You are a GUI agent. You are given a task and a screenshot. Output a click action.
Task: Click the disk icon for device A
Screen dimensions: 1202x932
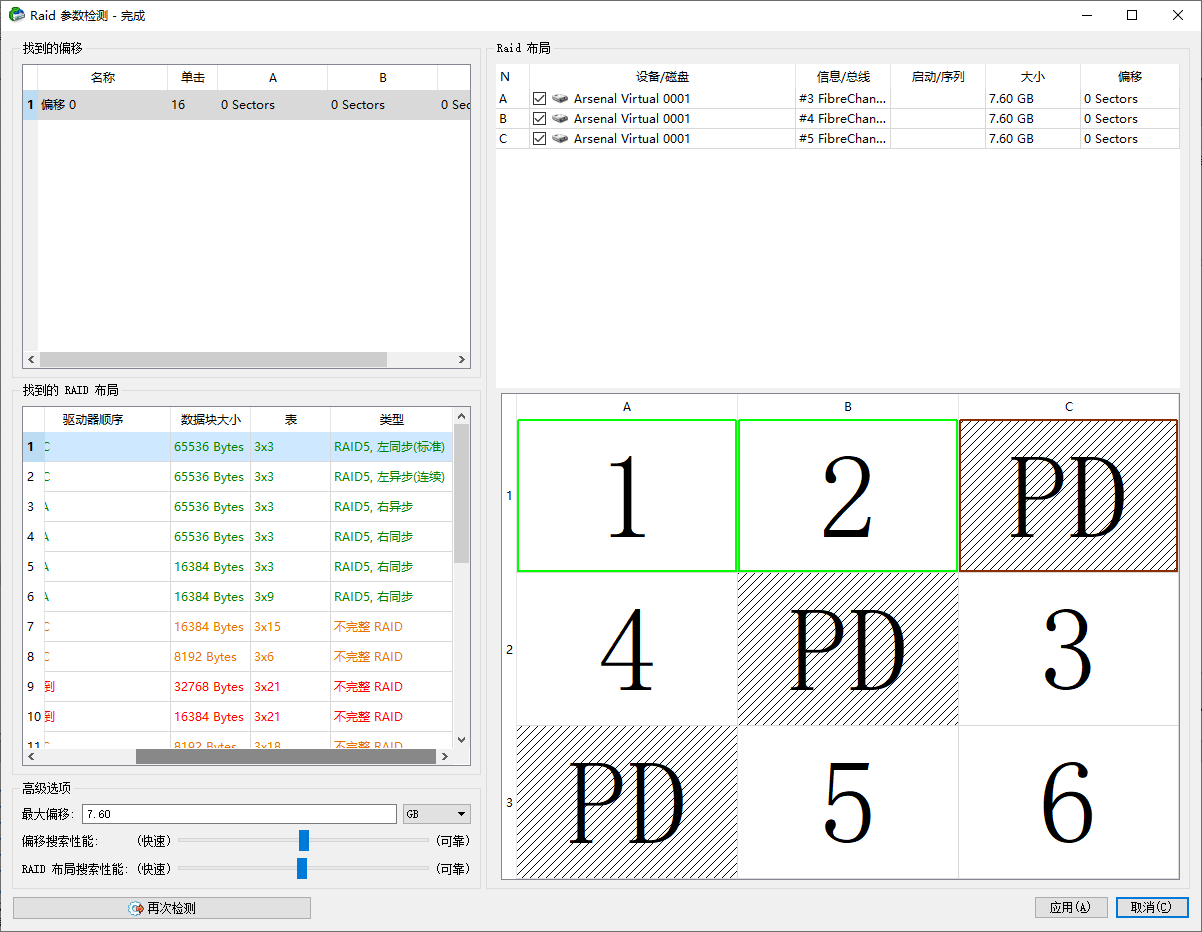point(560,99)
